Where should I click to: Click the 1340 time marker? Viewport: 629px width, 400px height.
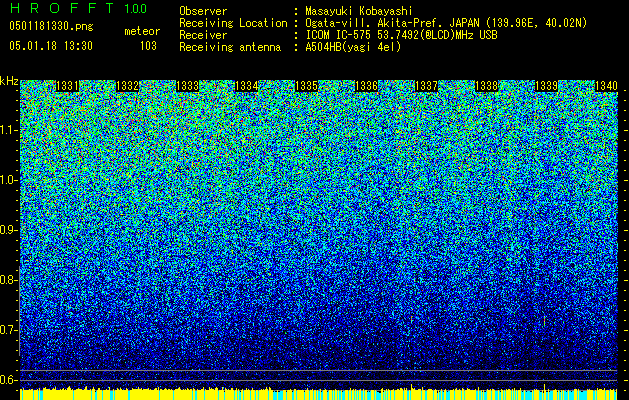click(606, 86)
